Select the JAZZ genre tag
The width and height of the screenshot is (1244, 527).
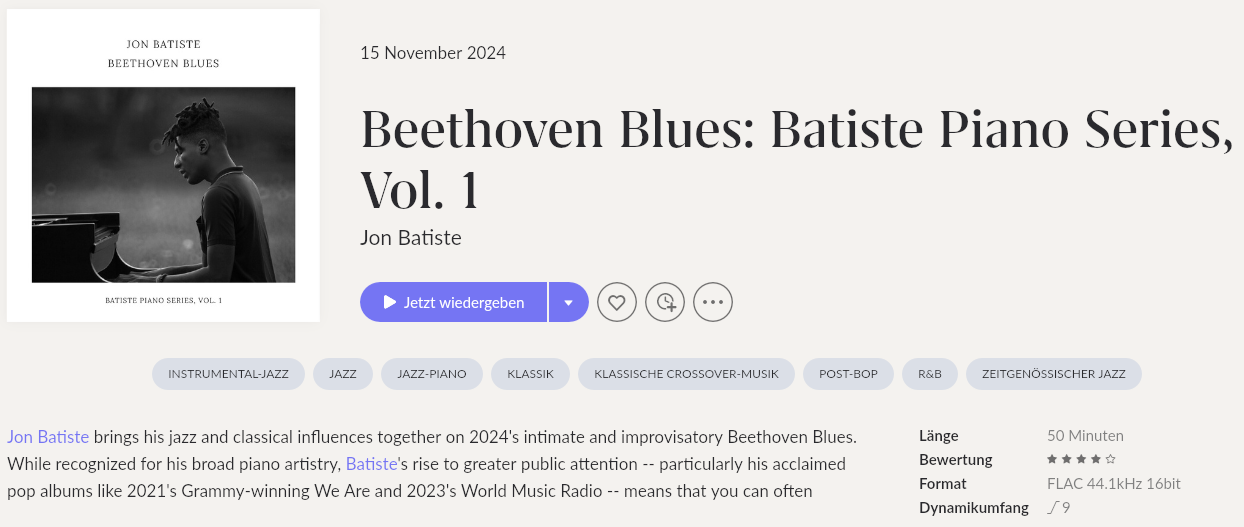[x=343, y=374]
